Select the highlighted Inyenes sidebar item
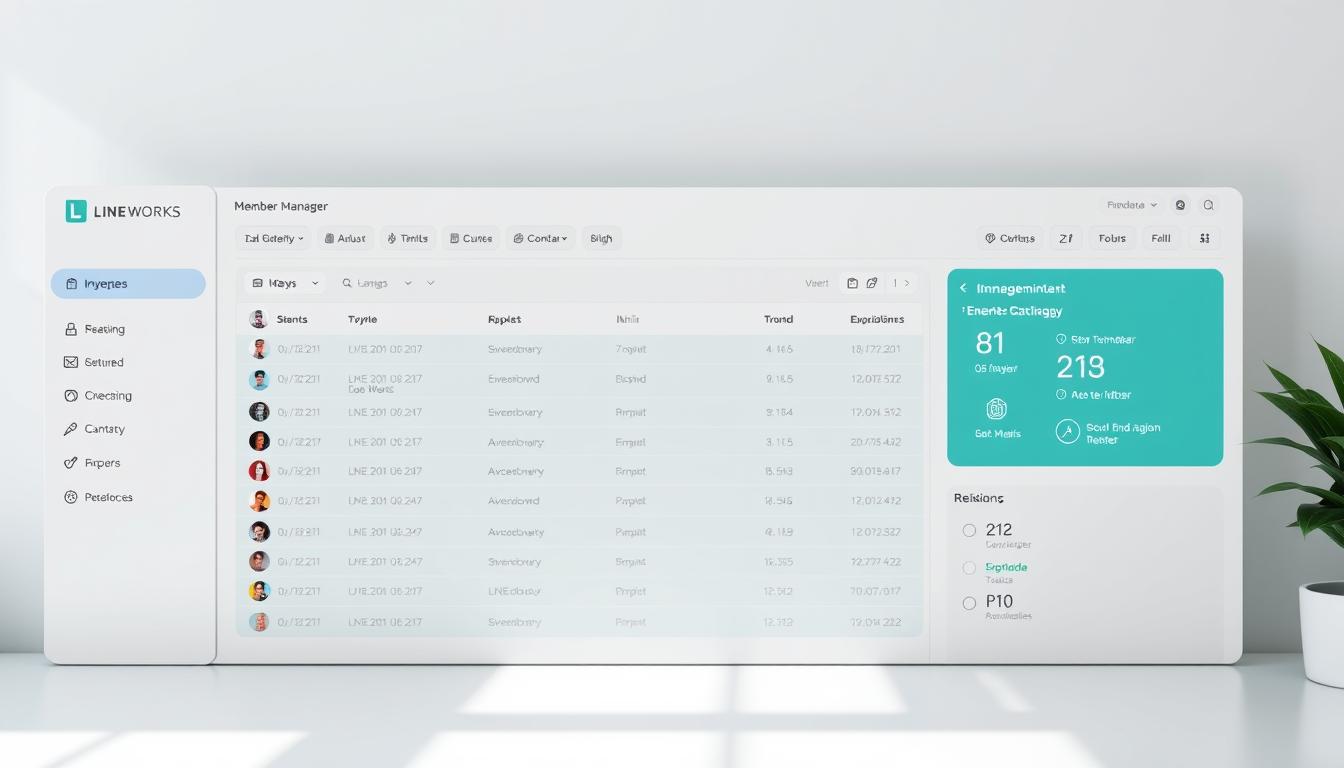 click(128, 284)
